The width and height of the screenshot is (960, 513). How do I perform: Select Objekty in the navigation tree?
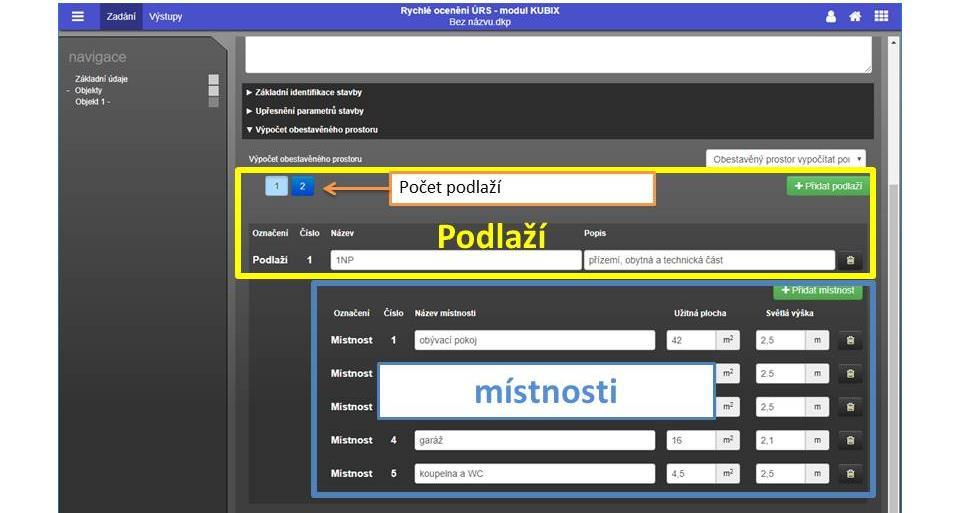pos(89,91)
